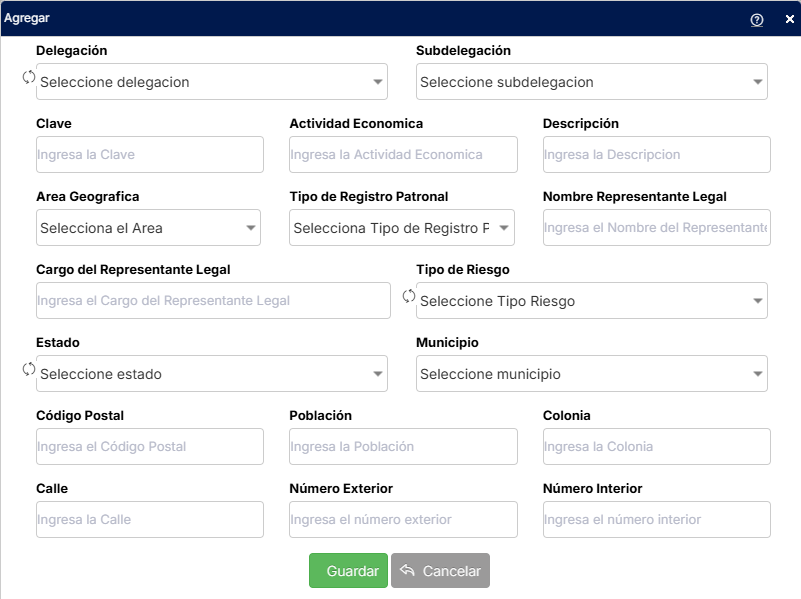Focus the Código Postal input field
The image size is (801, 599).
pyautogui.click(x=150, y=446)
